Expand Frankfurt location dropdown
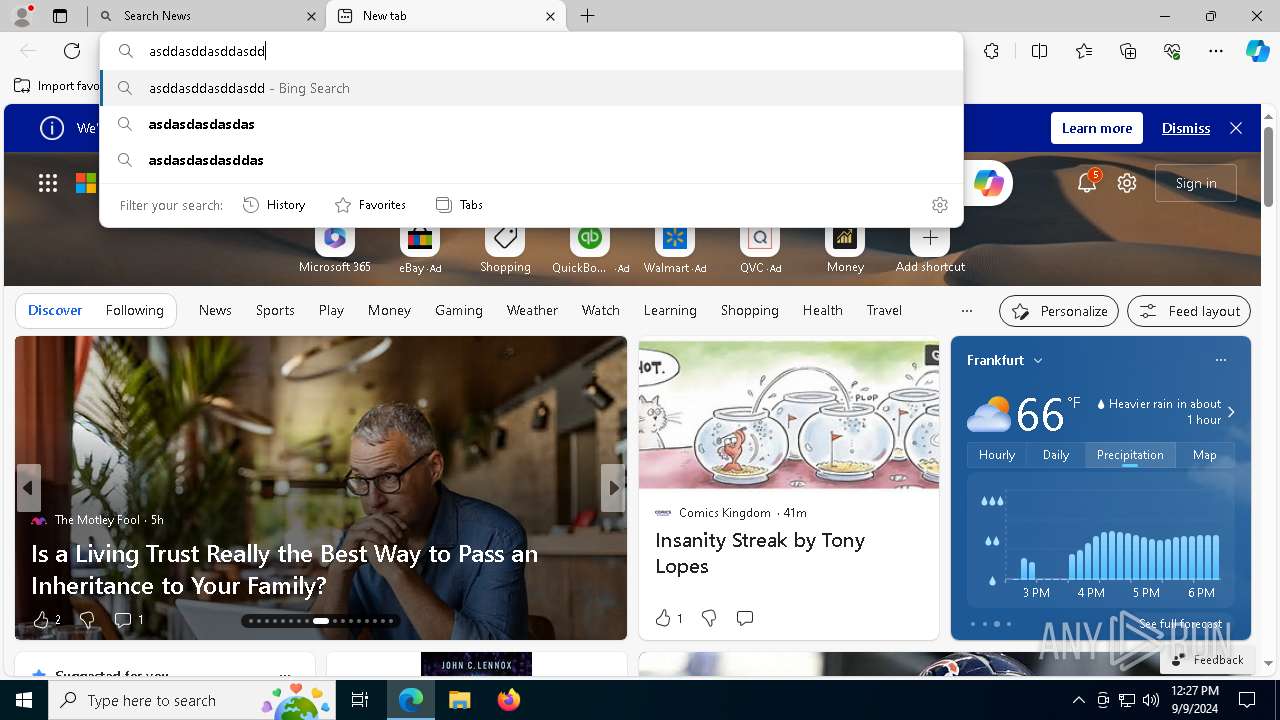Screen dimensions: 1280x720 (x=1038, y=361)
